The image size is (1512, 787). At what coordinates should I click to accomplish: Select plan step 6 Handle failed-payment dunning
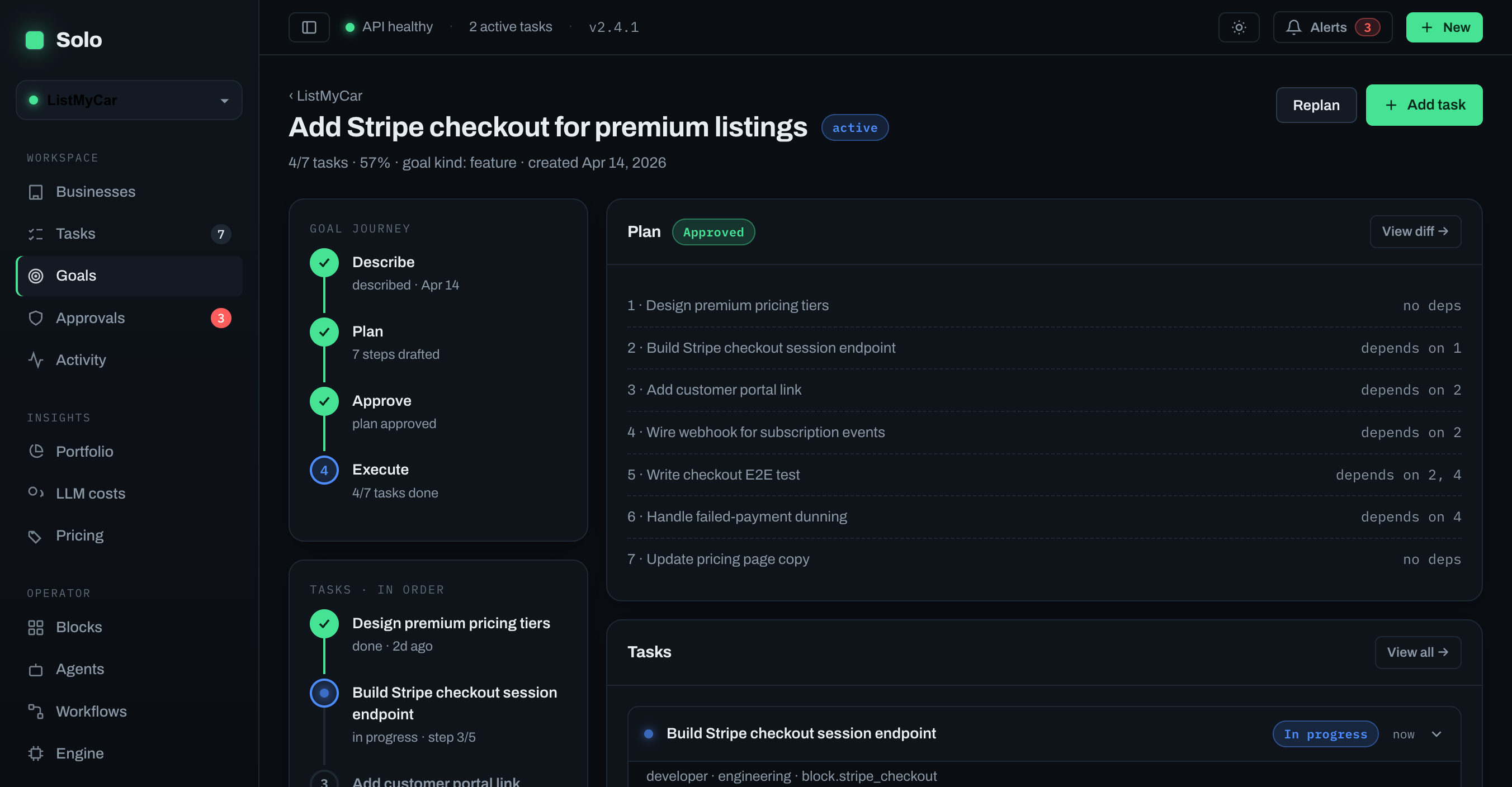pyautogui.click(x=1043, y=517)
